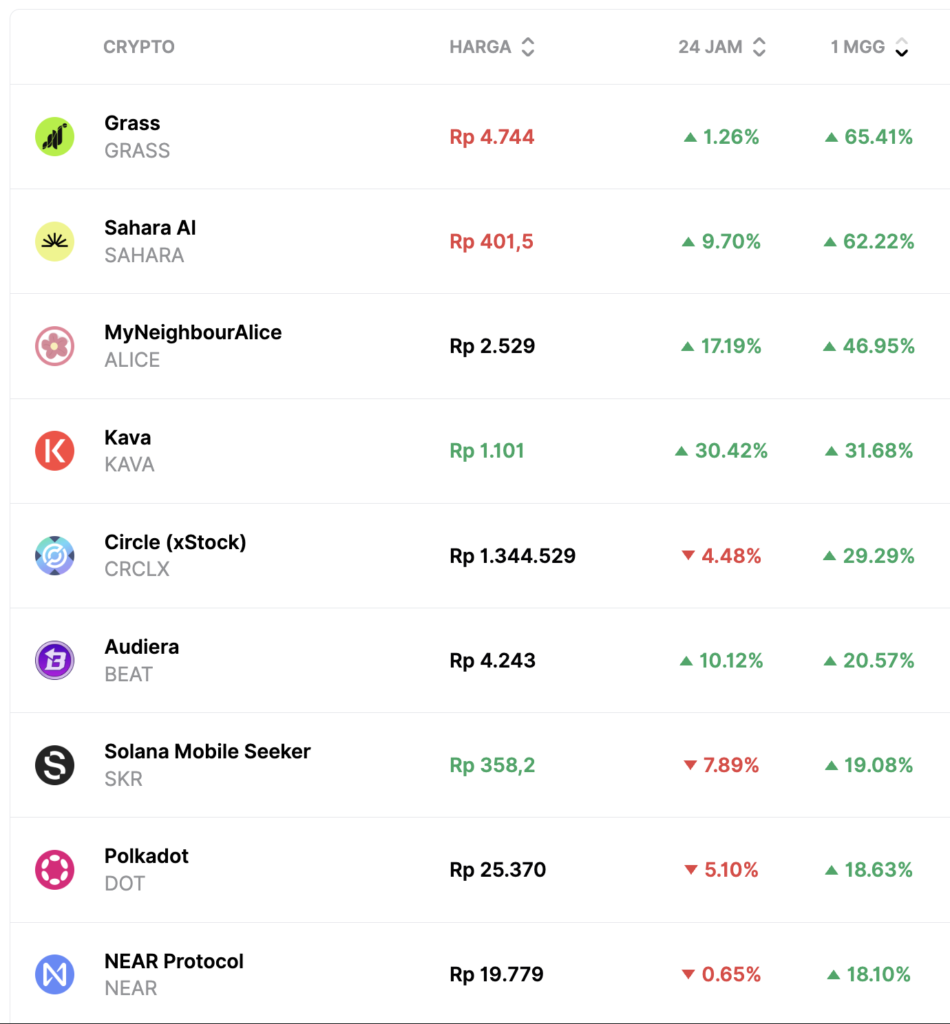This screenshot has width=950, height=1024.
Task: Click the Sahara AI coin logo
Action: 55,242
